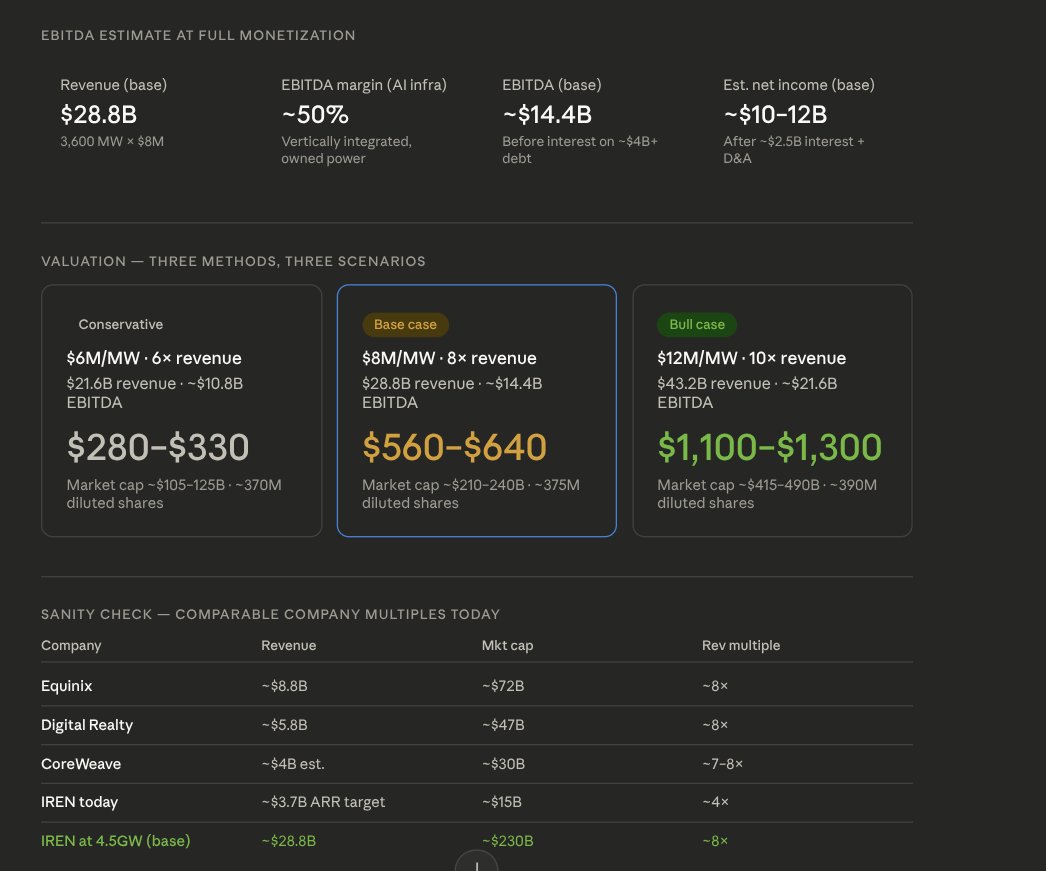Click 'Before interest on ~$4B+ debt' caption
1046x871 pixels.
(580, 150)
